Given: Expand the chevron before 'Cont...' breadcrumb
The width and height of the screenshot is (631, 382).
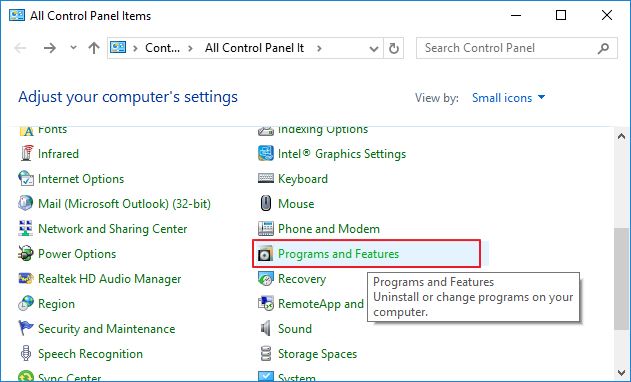Looking at the screenshot, I should pos(136,48).
